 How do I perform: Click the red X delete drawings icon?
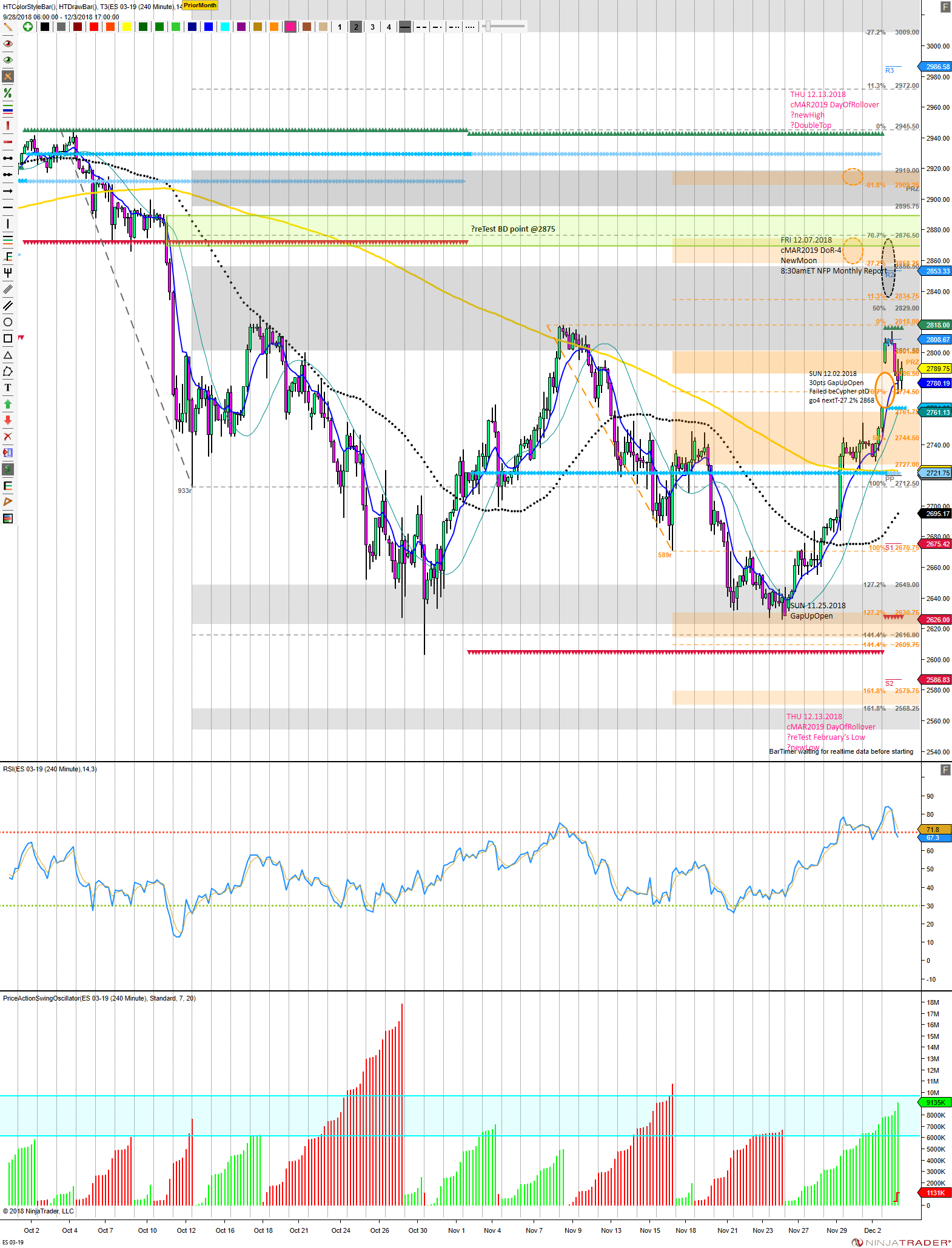8,437
